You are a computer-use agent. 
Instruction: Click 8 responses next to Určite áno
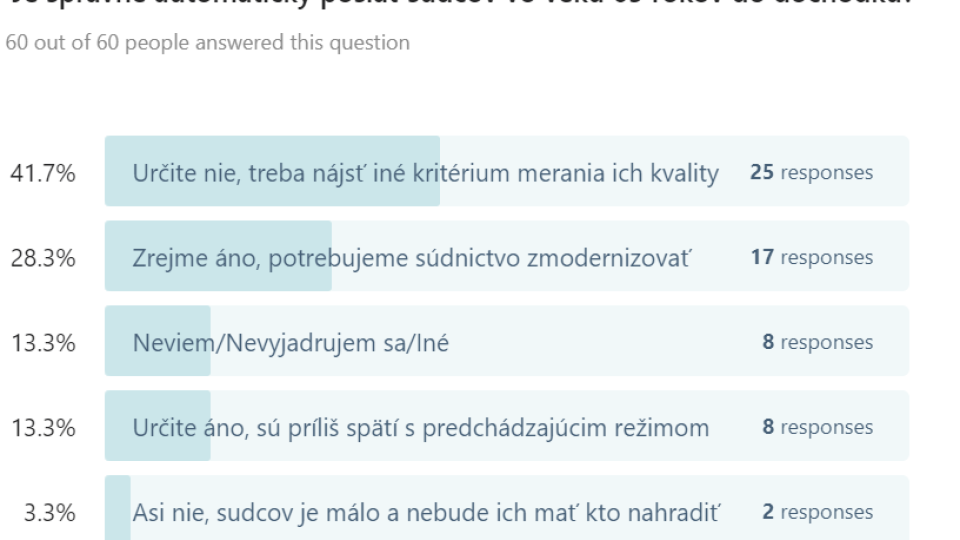coord(817,427)
